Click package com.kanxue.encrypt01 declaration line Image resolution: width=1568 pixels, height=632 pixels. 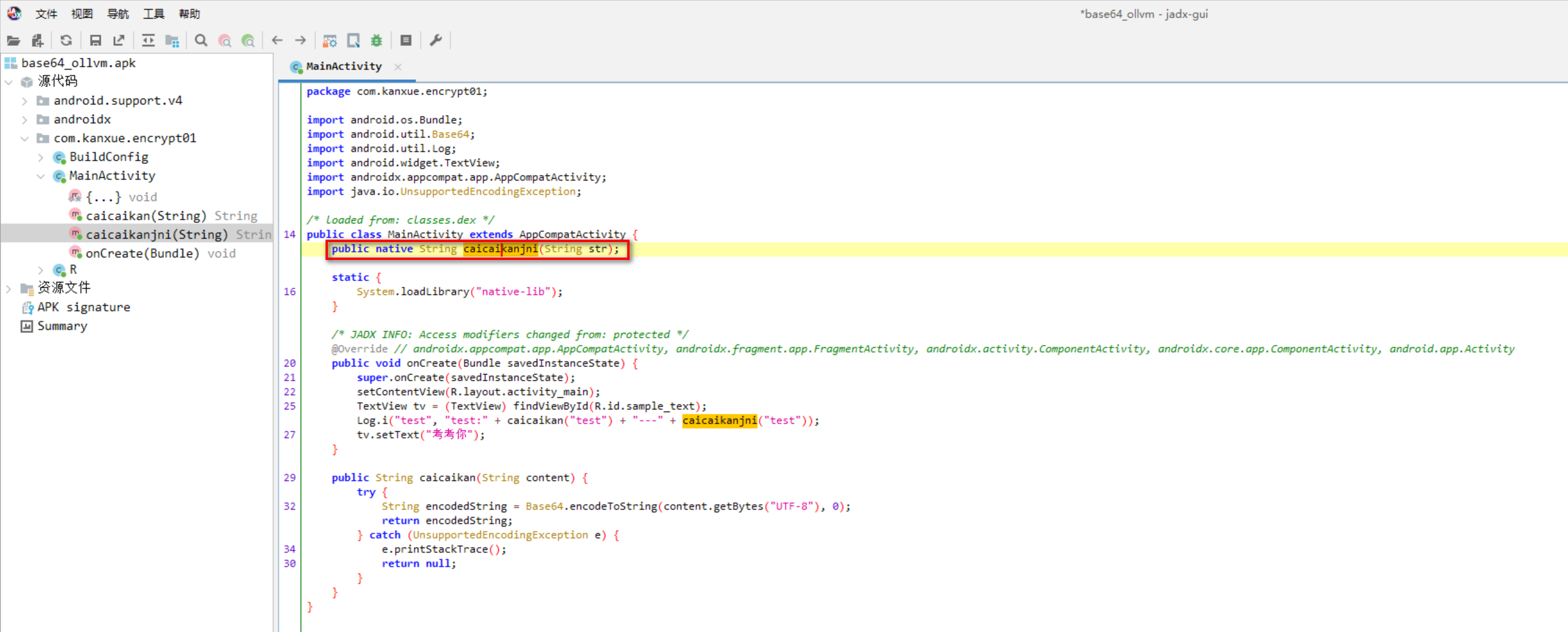point(397,91)
